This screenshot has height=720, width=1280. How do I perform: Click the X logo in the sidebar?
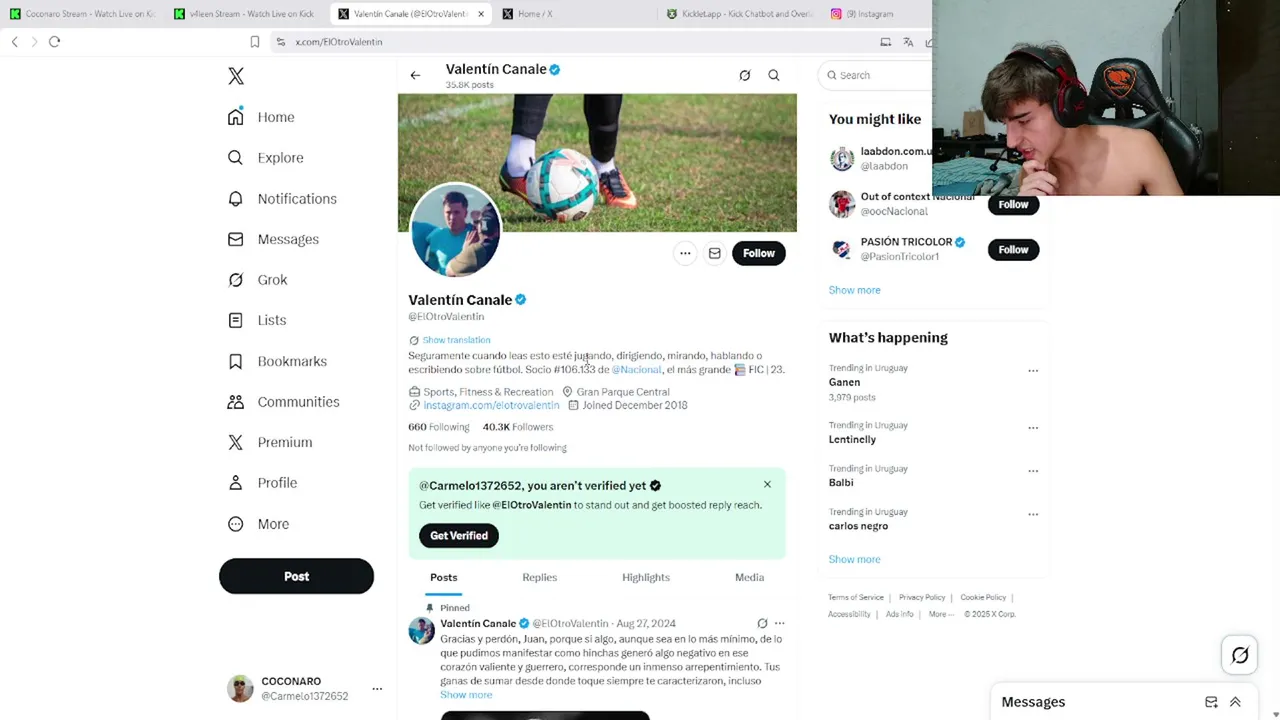[x=236, y=76]
